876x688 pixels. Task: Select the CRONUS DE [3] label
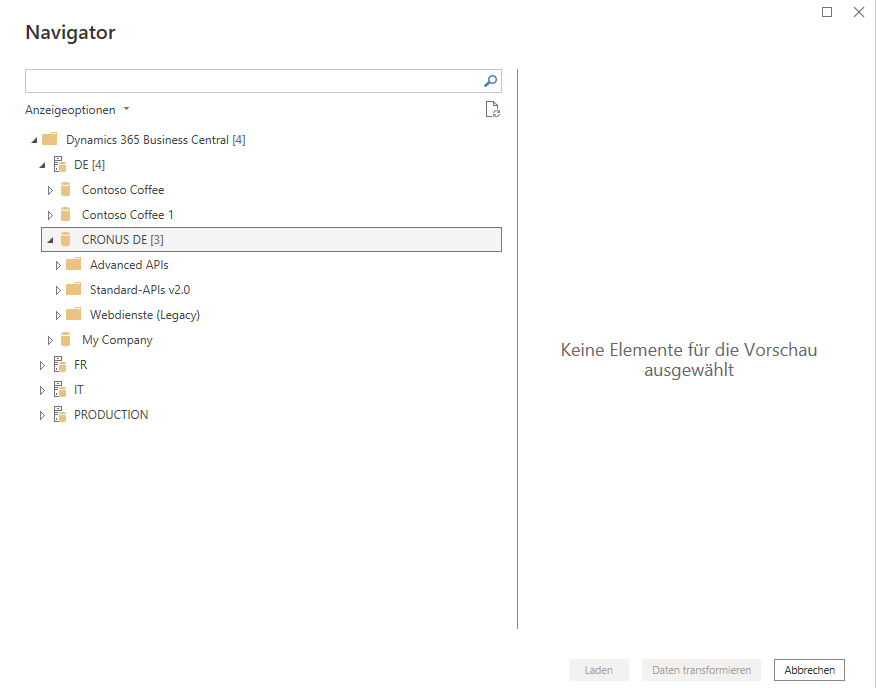point(122,239)
